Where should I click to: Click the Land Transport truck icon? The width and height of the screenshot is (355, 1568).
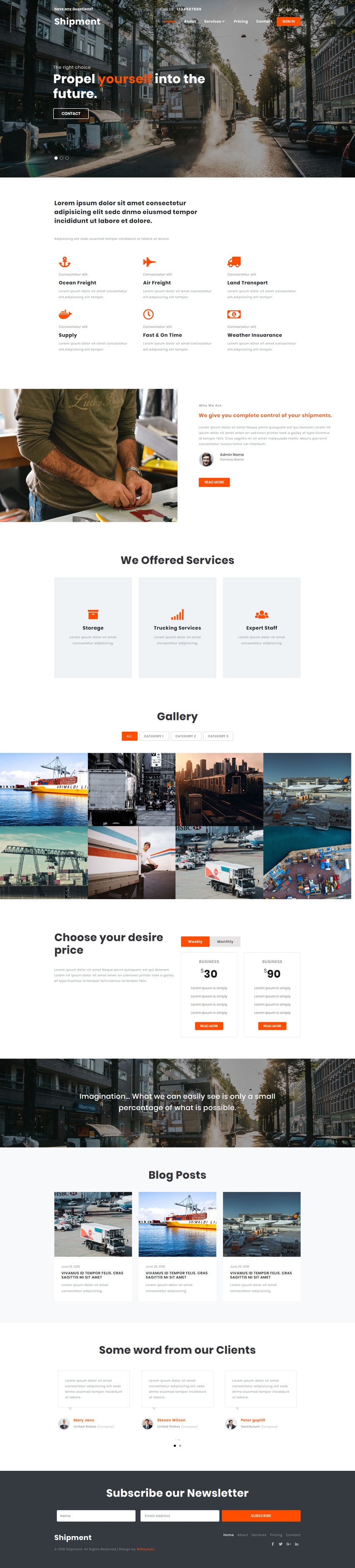[x=234, y=262]
